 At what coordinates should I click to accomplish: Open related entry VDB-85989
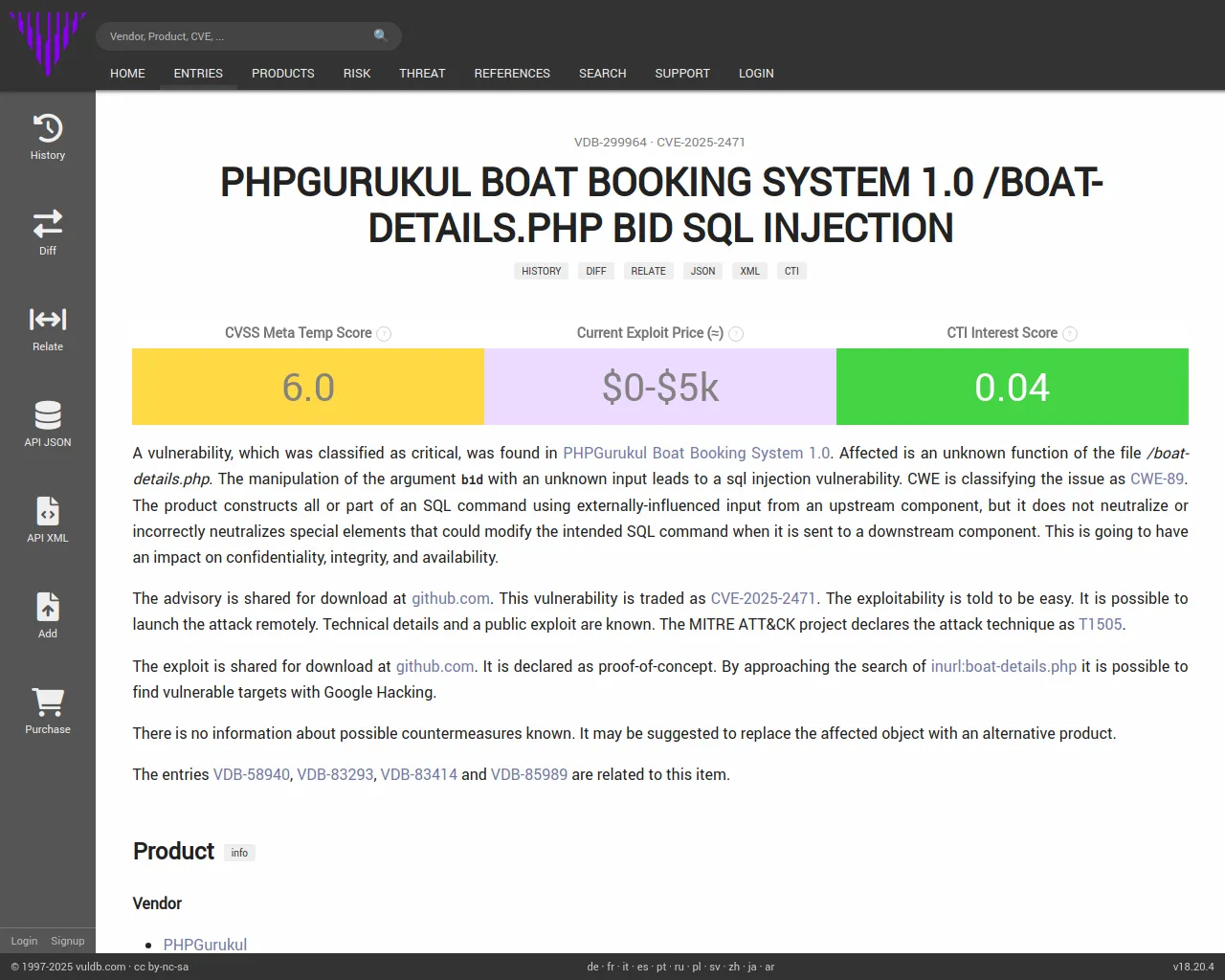529,774
